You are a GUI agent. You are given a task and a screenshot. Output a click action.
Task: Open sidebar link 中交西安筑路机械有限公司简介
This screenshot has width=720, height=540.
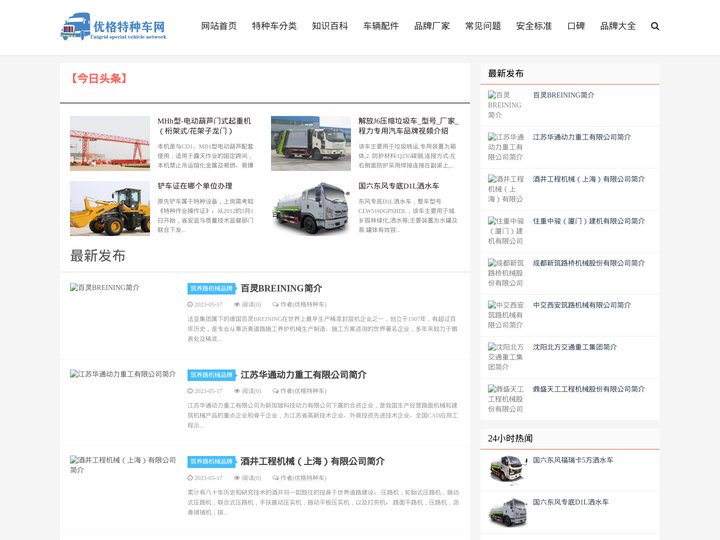[x=582, y=305]
